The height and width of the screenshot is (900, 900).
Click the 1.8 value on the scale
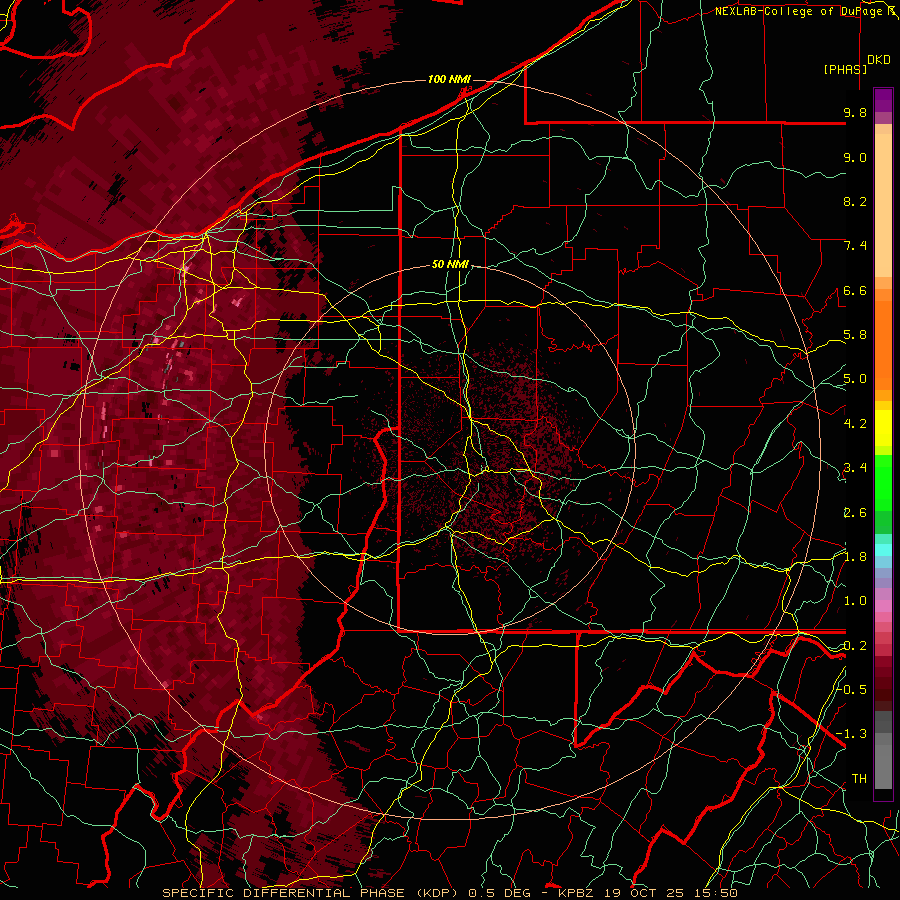(x=855, y=557)
